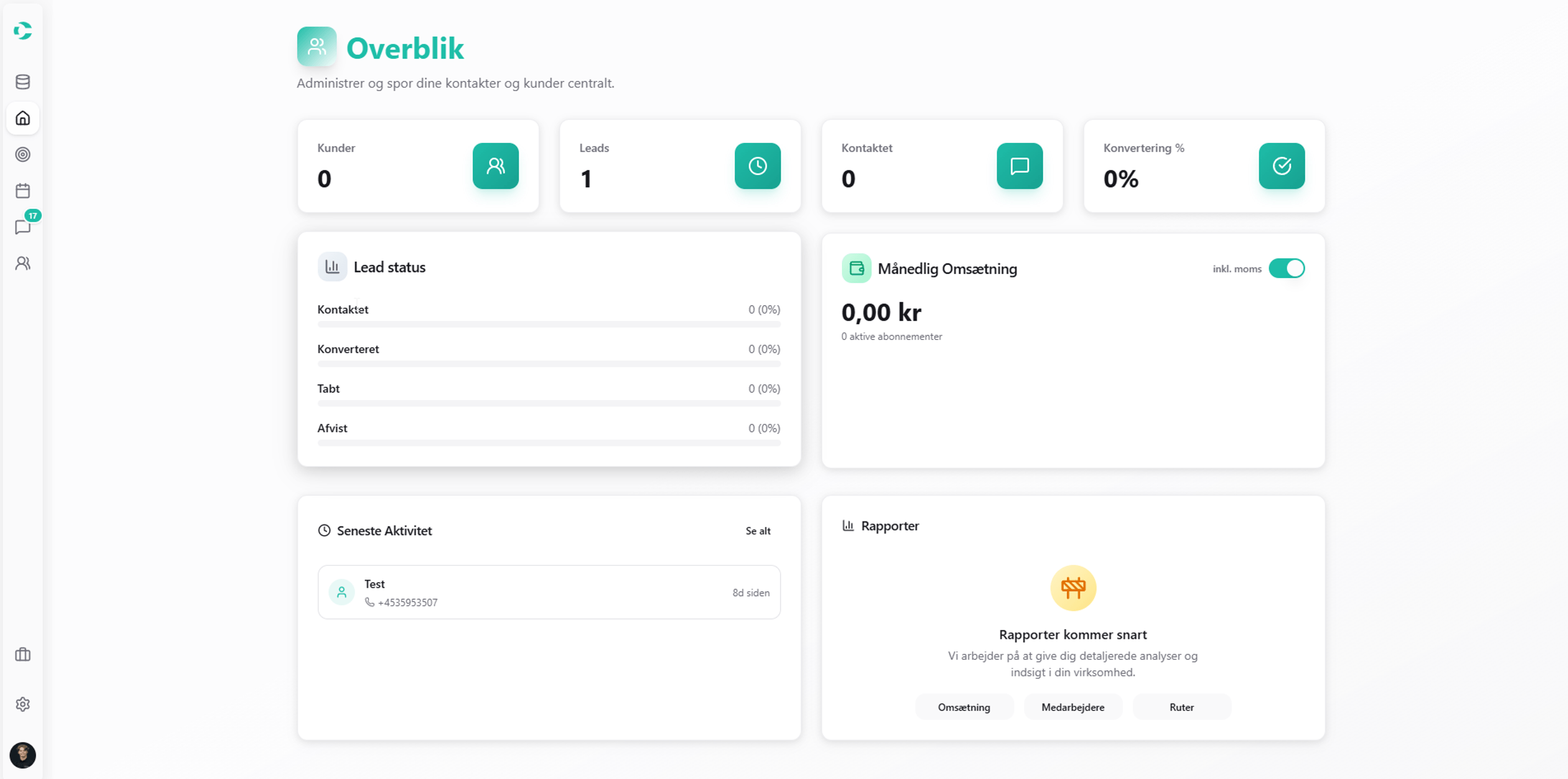Open the contacts people icon in the sidebar
This screenshot has height=779, width=1568.
[x=23, y=263]
